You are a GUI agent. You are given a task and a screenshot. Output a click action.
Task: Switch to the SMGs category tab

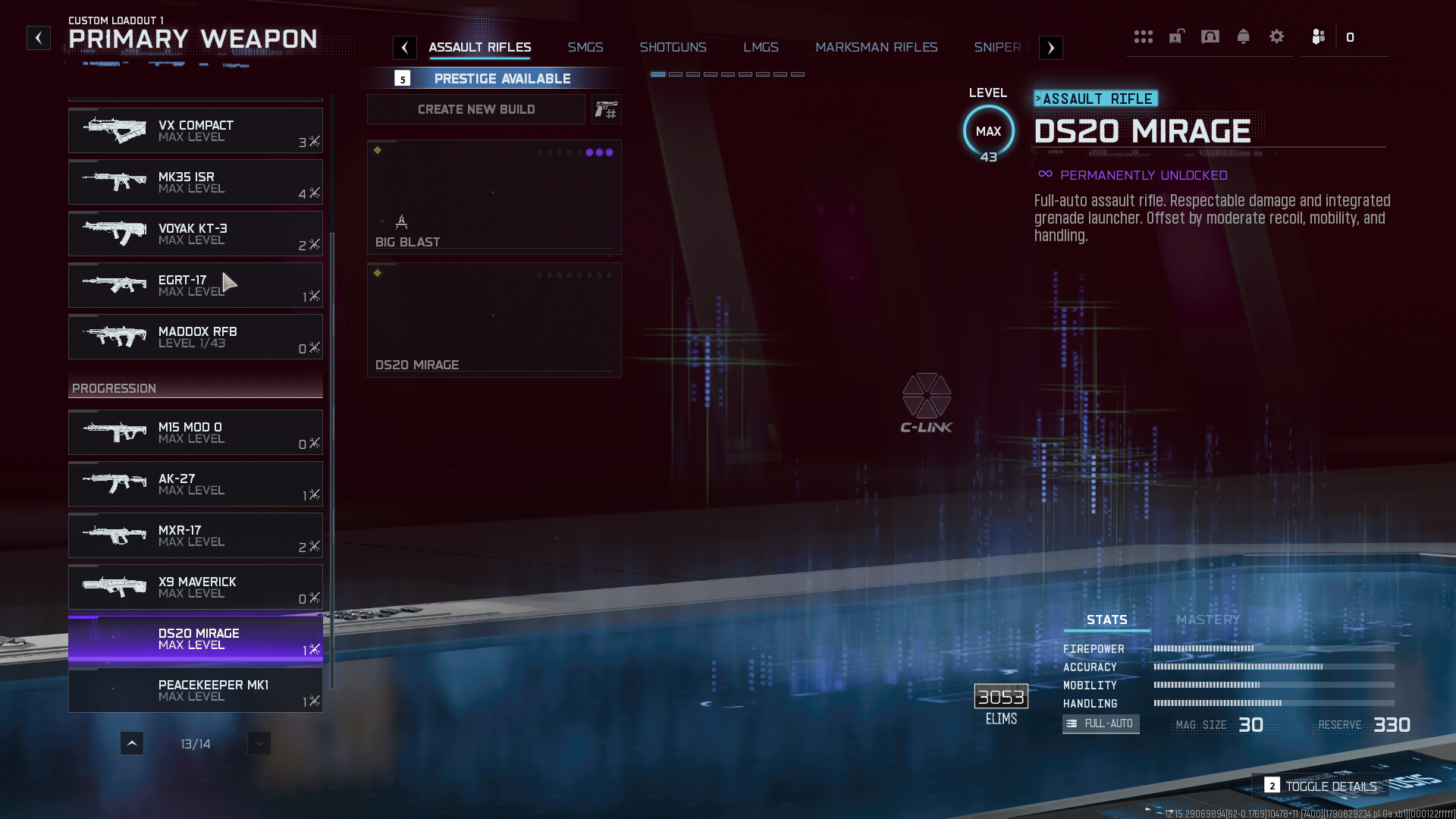click(585, 47)
